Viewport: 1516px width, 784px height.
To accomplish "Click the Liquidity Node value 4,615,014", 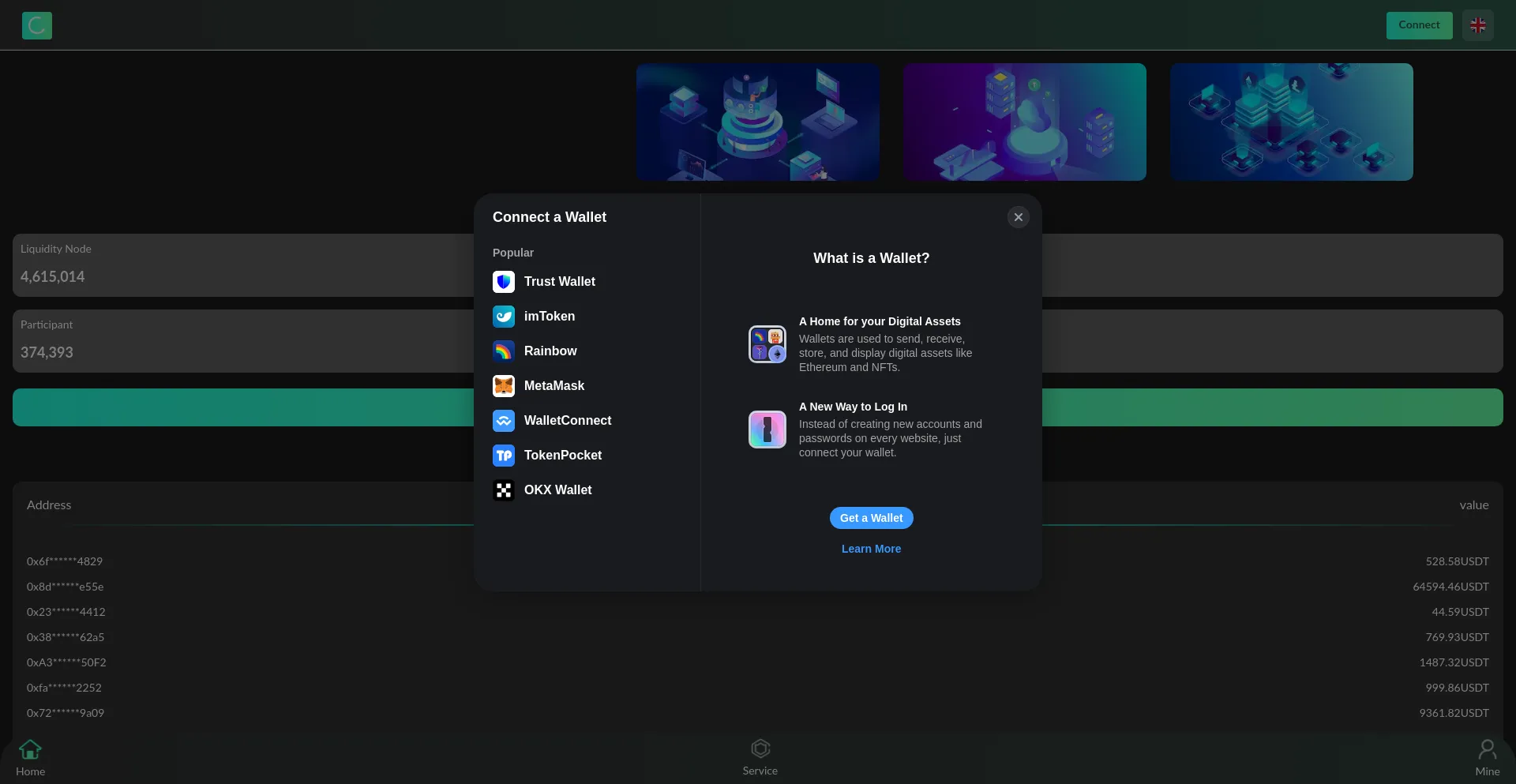I will pyautogui.click(x=53, y=277).
